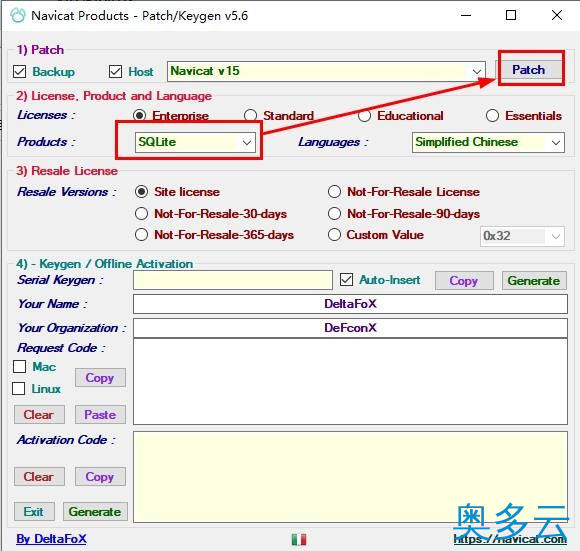Image resolution: width=580 pixels, height=551 pixels.
Task: Open the 0x32 custom value dropdown
Action: coord(522,236)
